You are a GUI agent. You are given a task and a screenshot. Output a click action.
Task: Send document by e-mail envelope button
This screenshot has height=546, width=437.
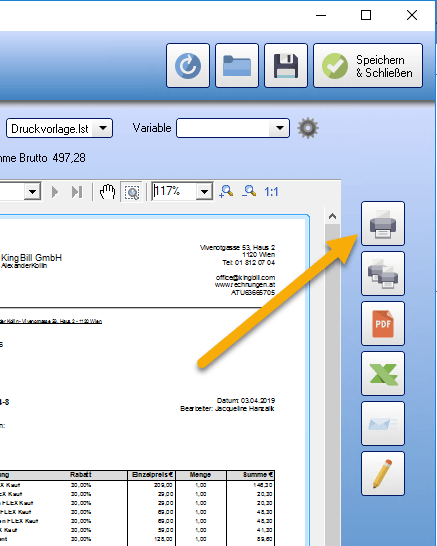tap(383, 423)
